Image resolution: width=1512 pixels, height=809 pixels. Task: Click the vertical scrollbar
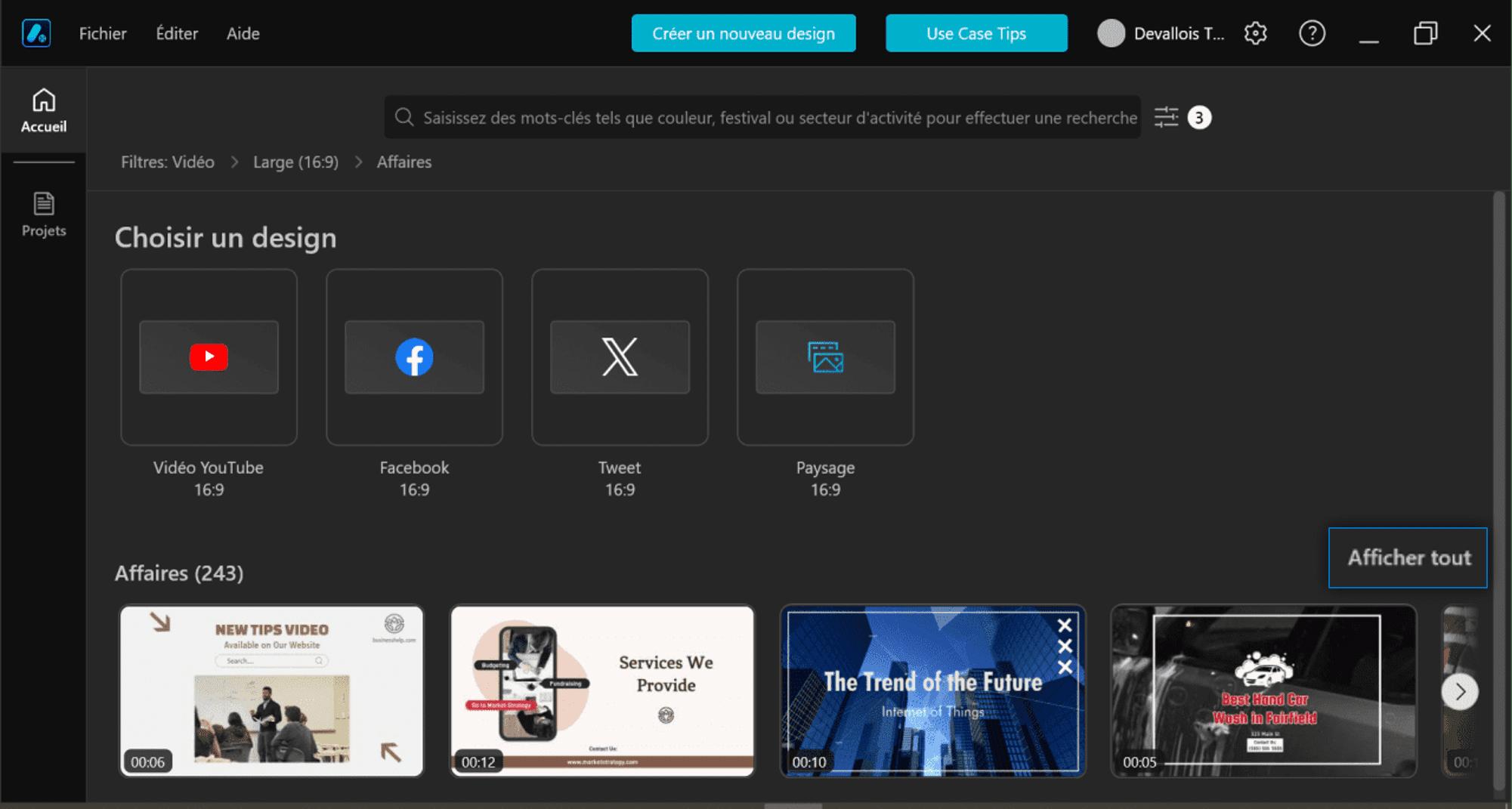tap(1499, 491)
